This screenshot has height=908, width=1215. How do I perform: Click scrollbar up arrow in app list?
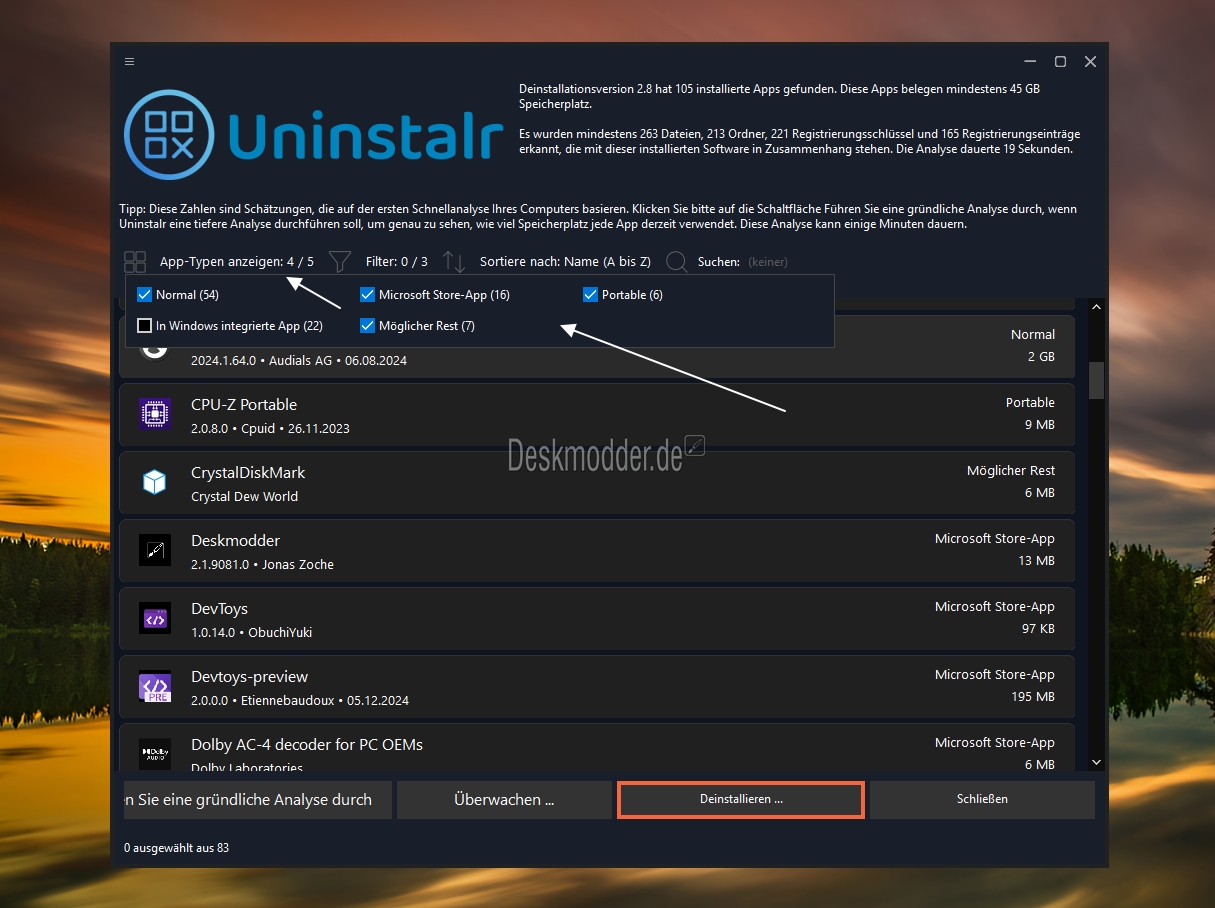[x=1096, y=307]
